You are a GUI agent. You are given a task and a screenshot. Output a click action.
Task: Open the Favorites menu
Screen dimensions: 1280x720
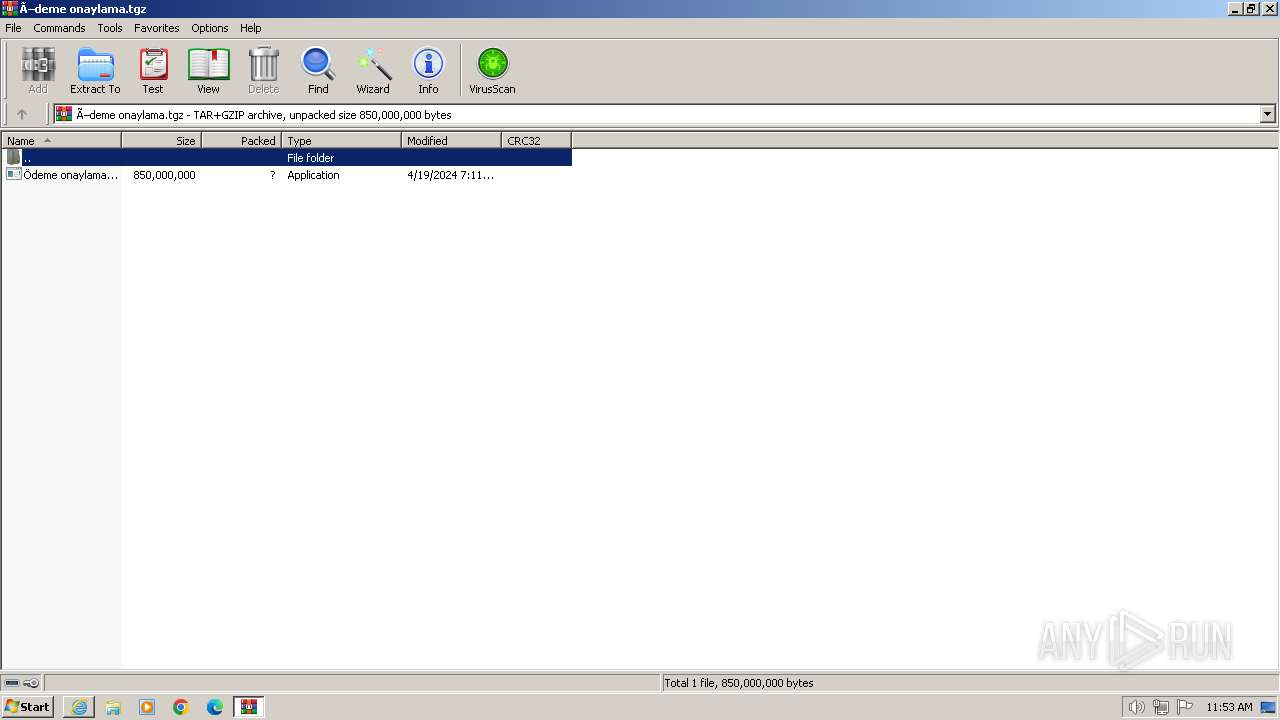[157, 28]
